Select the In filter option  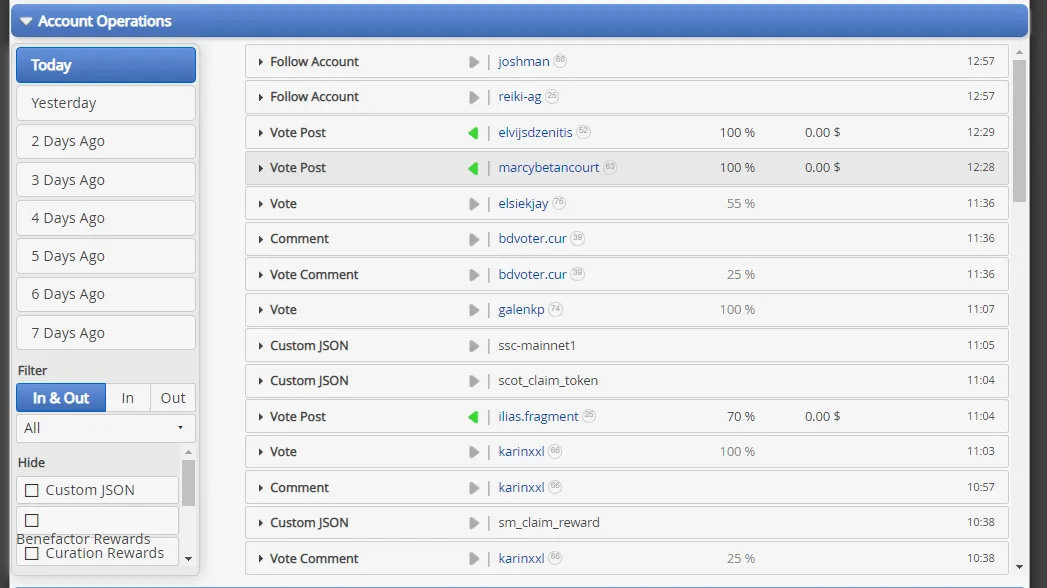coord(128,398)
